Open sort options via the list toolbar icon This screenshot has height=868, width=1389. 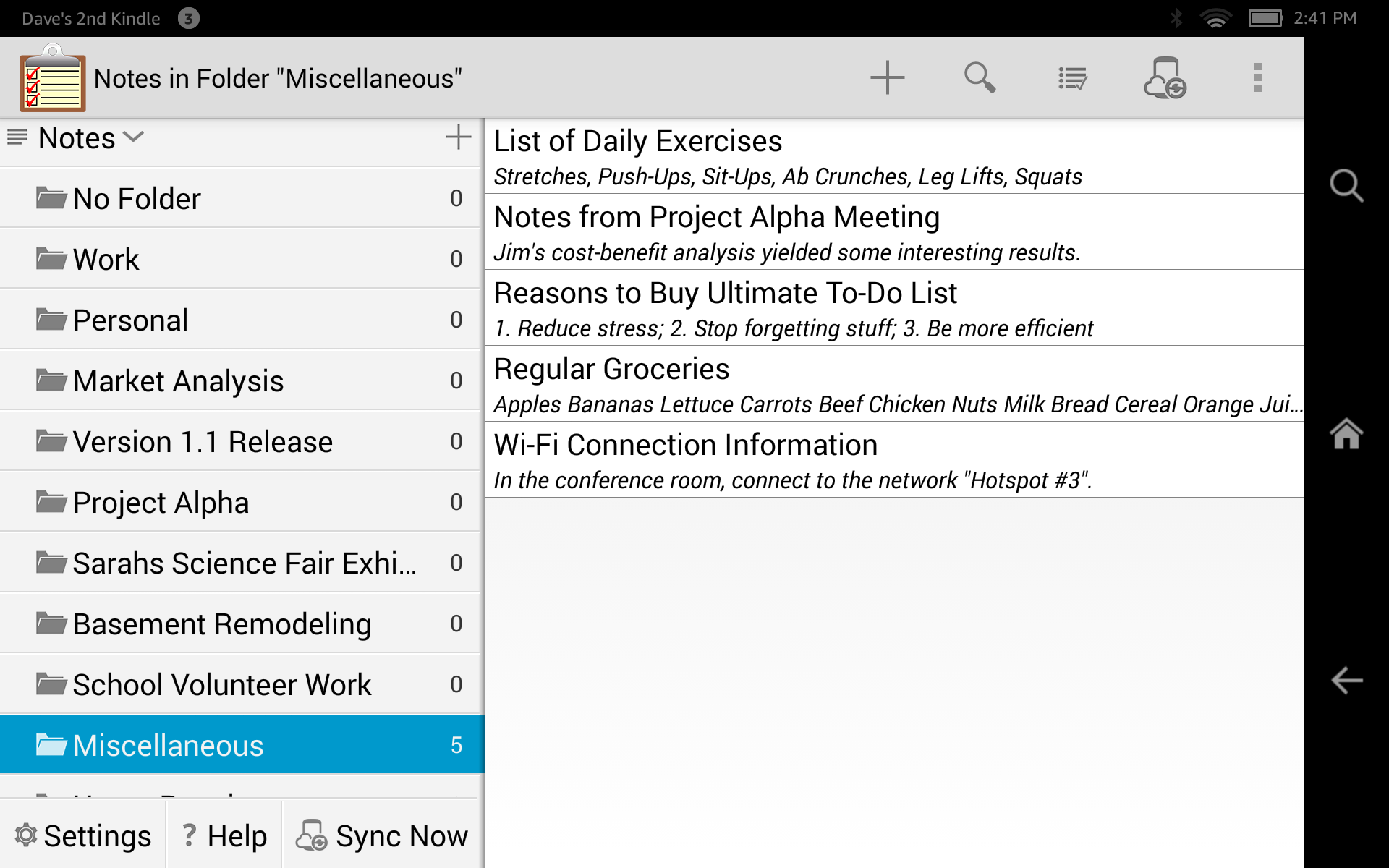pyautogui.click(x=1073, y=77)
